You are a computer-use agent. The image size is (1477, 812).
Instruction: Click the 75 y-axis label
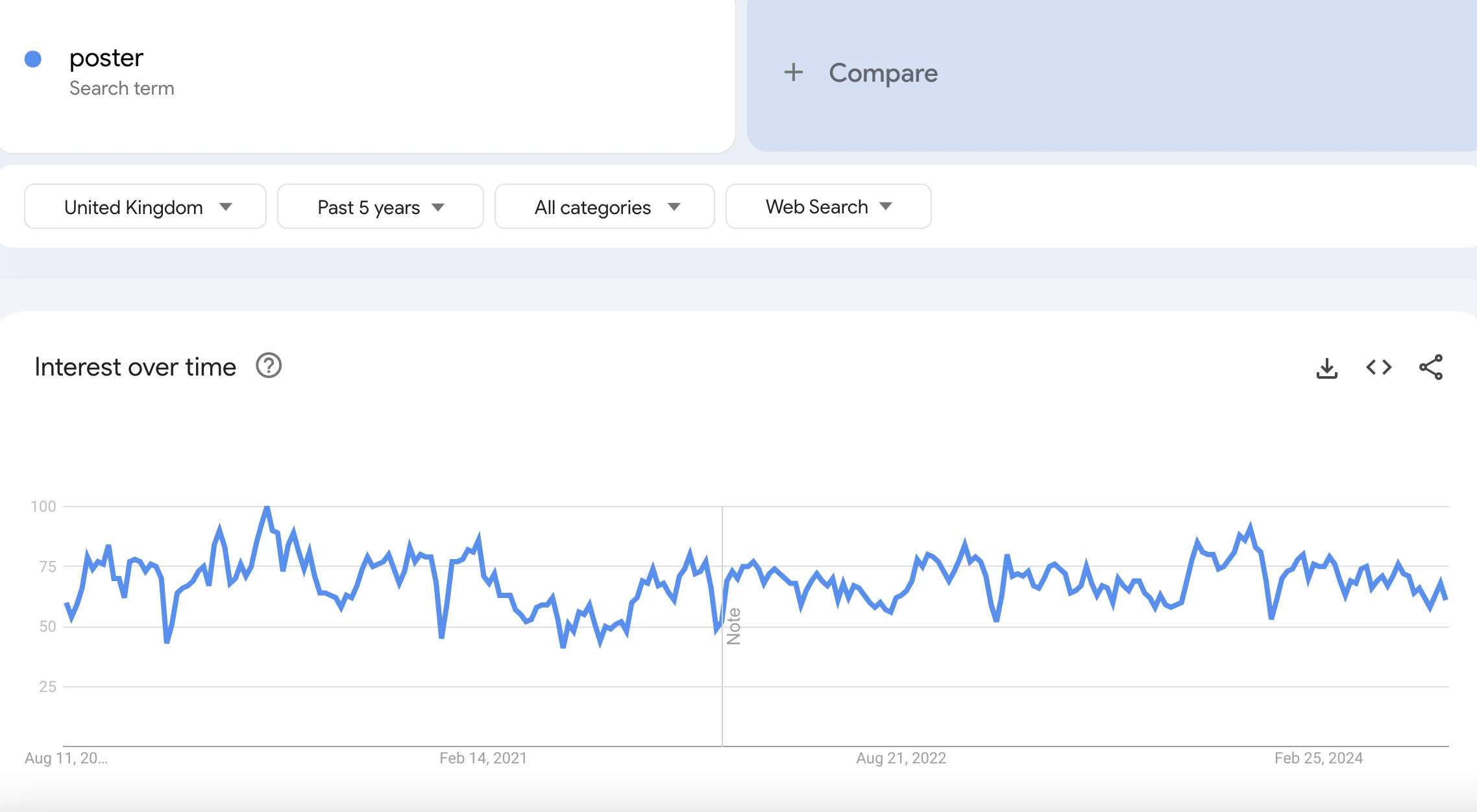(47, 567)
